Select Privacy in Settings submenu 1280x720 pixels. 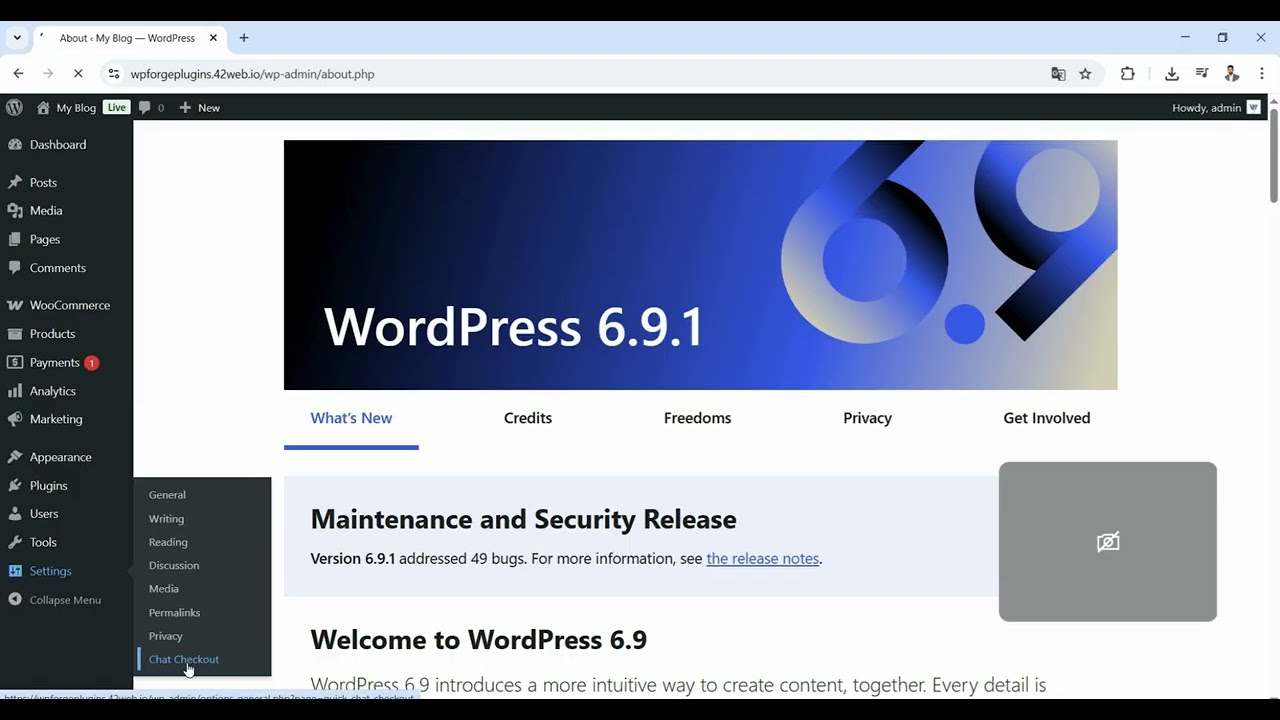tap(166, 636)
